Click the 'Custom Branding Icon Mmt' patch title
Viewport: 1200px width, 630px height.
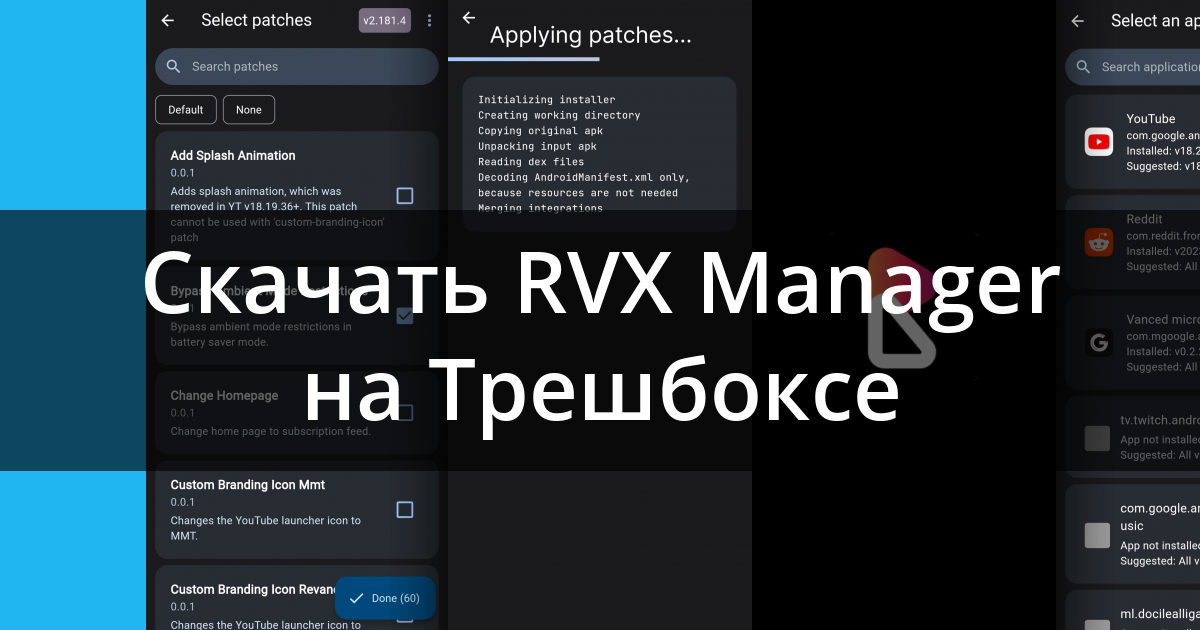(248, 485)
